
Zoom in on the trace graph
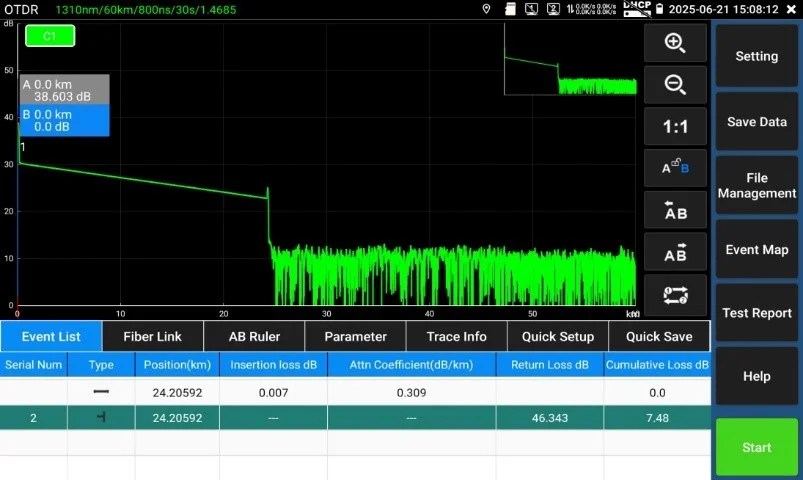click(x=675, y=43)
